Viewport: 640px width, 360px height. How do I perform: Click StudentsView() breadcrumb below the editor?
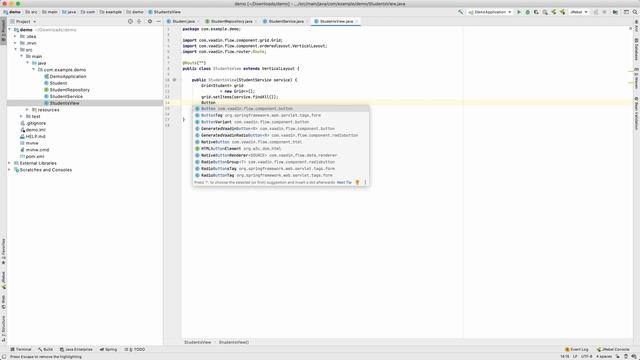(234, 342)
